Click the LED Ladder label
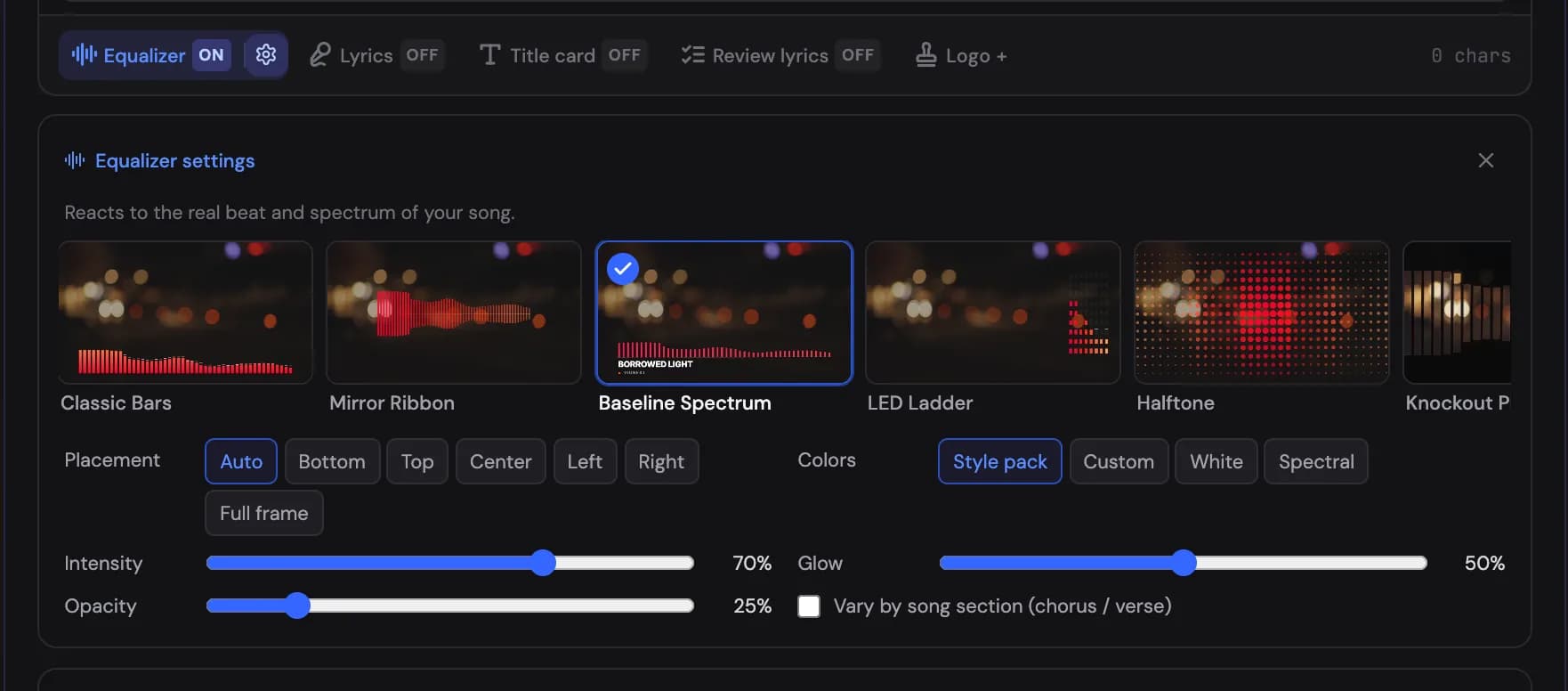The image size is (1568, 691). pyautogui.click(x=920, y=403)
